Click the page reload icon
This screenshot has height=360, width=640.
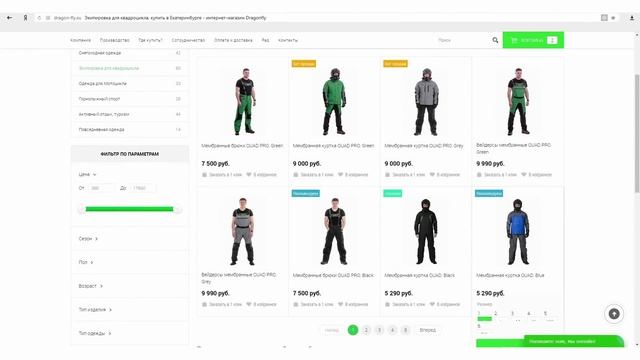pyautogui.click(x=39, y=18)
